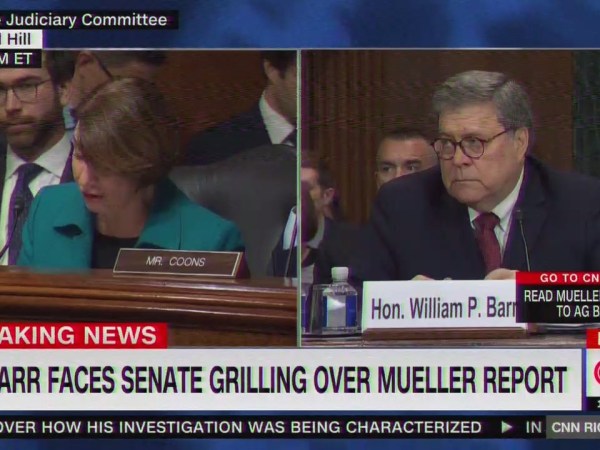Image resolution: width=600 pixels, height=450 pixels.
Task: Select the left video panel with teal jacket
Action: [x=148, y=198]
